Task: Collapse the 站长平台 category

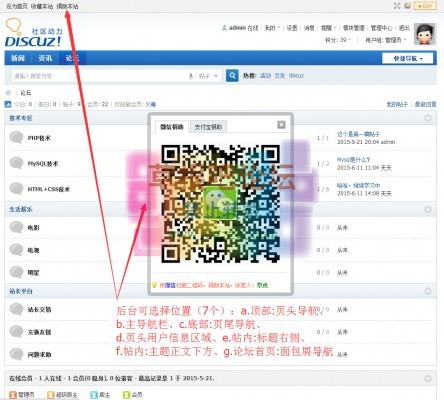Action: pyautogui.click(x=428, y=291)
